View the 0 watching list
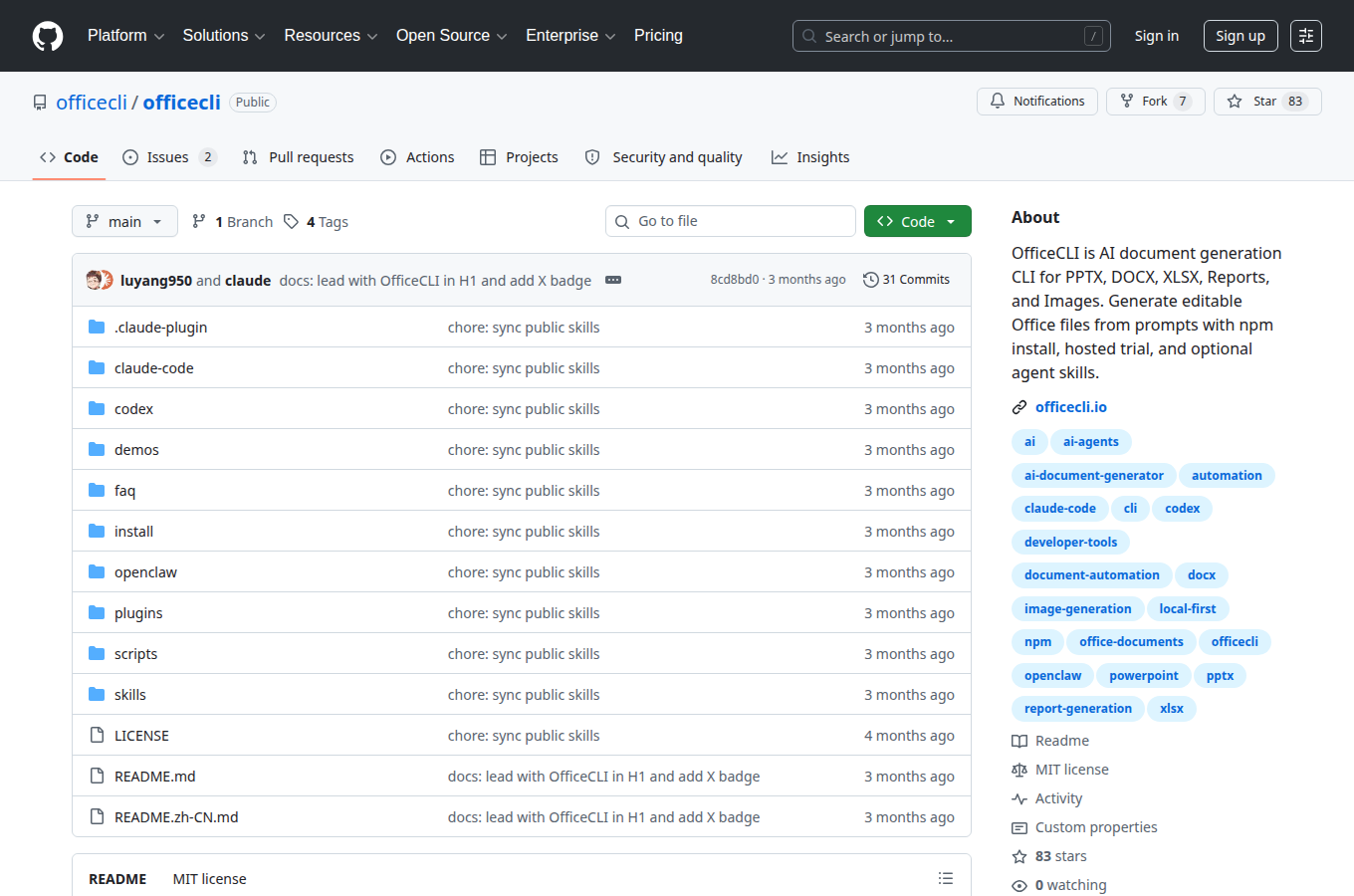 click(1059, 885)
